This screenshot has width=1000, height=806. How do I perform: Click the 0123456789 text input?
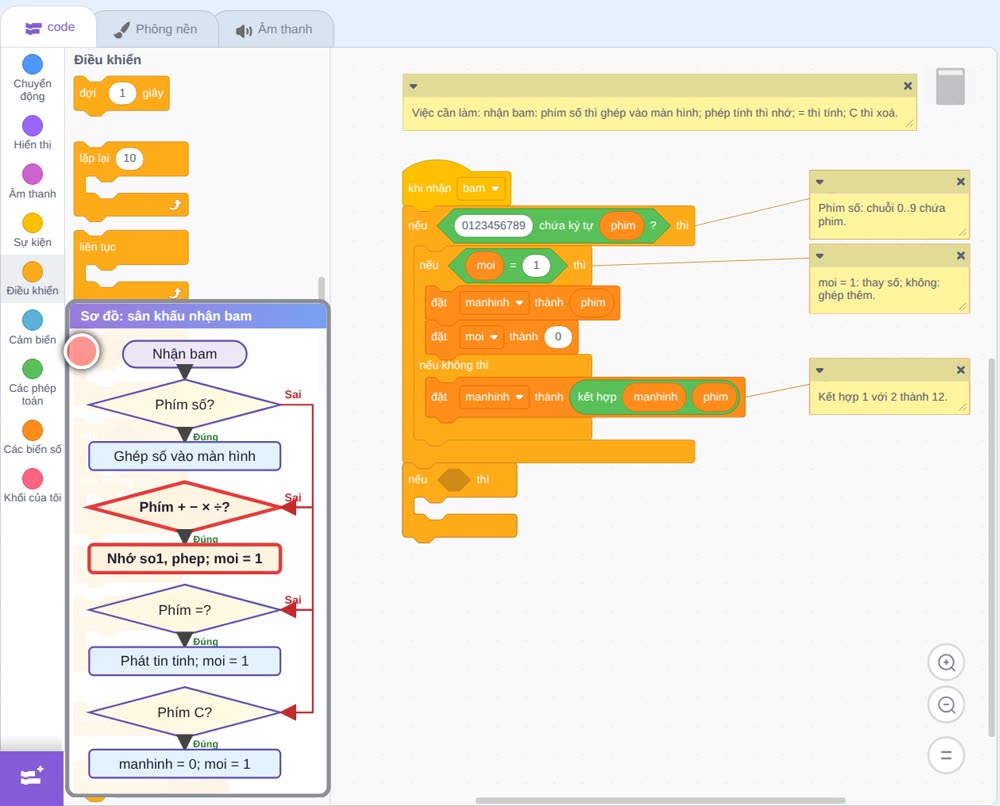click(493, 225)
